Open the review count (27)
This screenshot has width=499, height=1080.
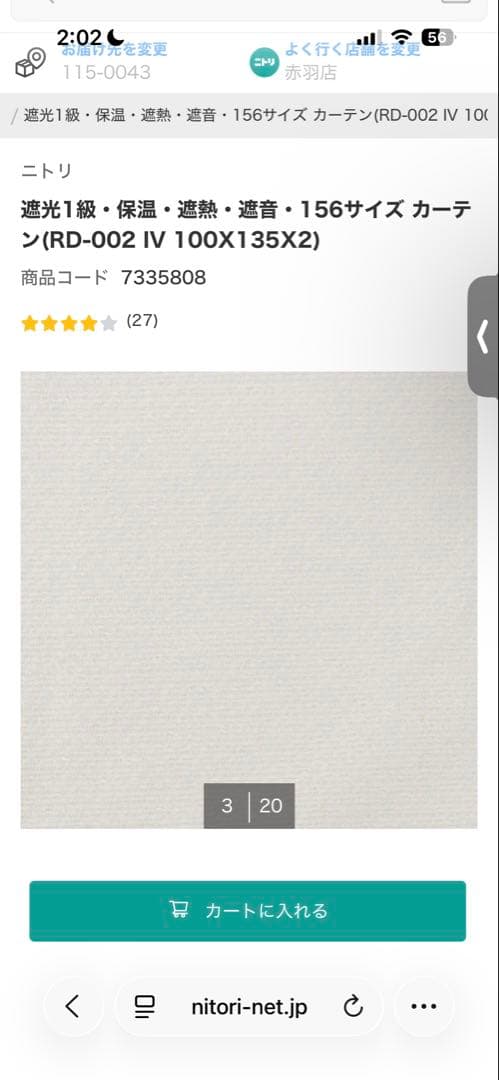coord(142,320)
